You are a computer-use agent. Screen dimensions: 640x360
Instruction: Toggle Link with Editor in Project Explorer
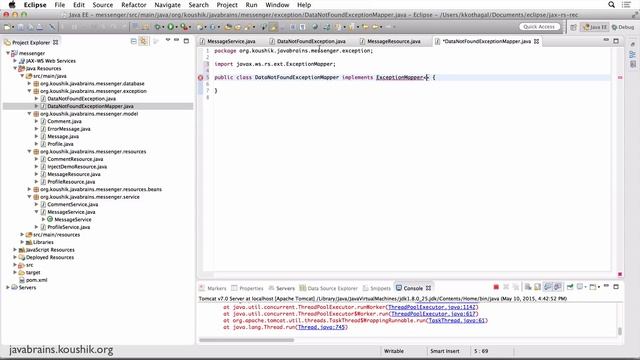[x=143, y=41]
